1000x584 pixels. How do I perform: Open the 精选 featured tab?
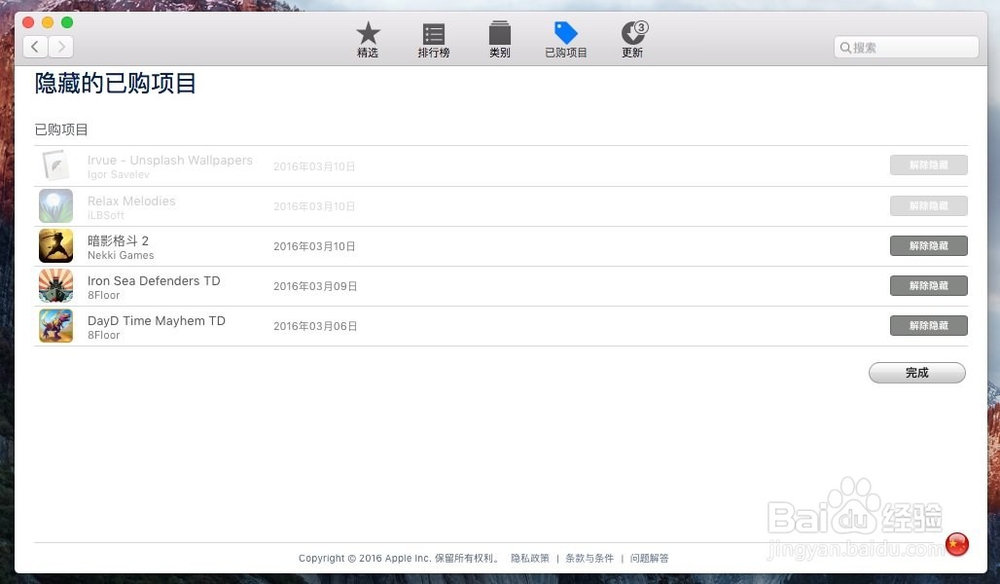pyautogui.click(x=367, y=40)
